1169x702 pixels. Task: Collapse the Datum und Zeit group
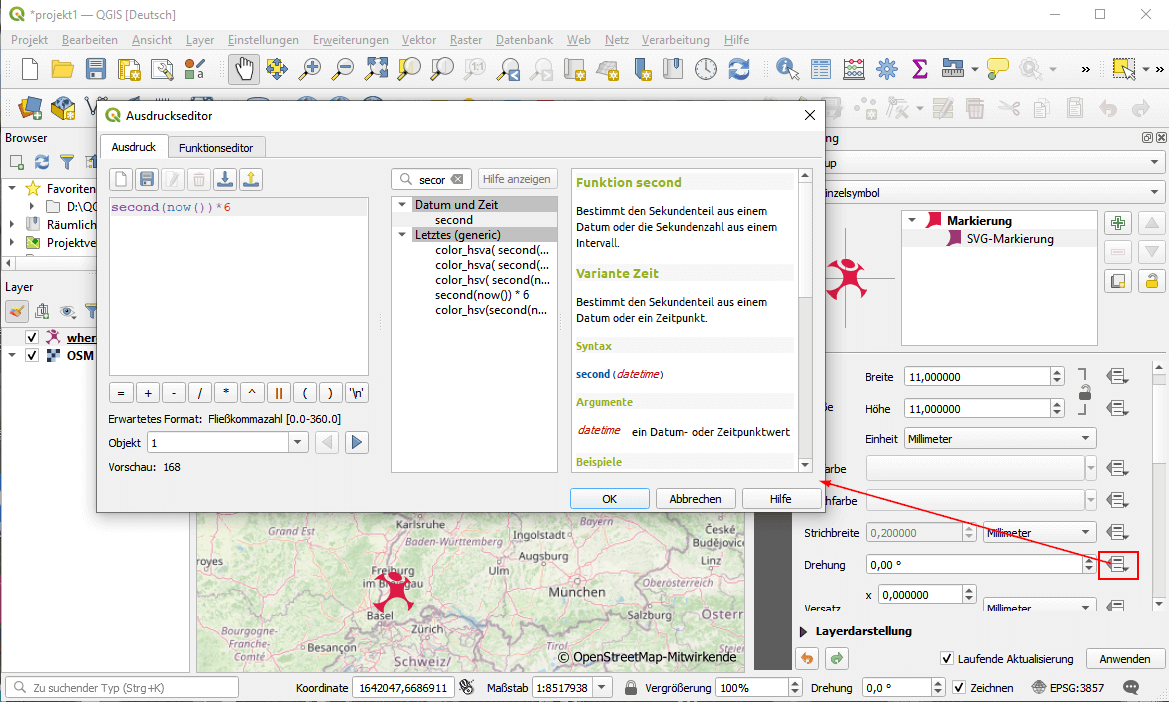pyautogui.click(x=402, y=204)
